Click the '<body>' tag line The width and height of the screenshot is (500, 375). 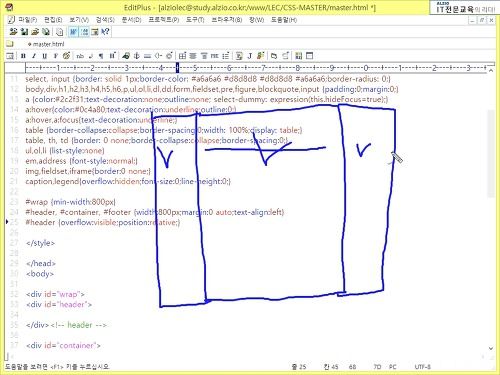[x=40, y=274]
